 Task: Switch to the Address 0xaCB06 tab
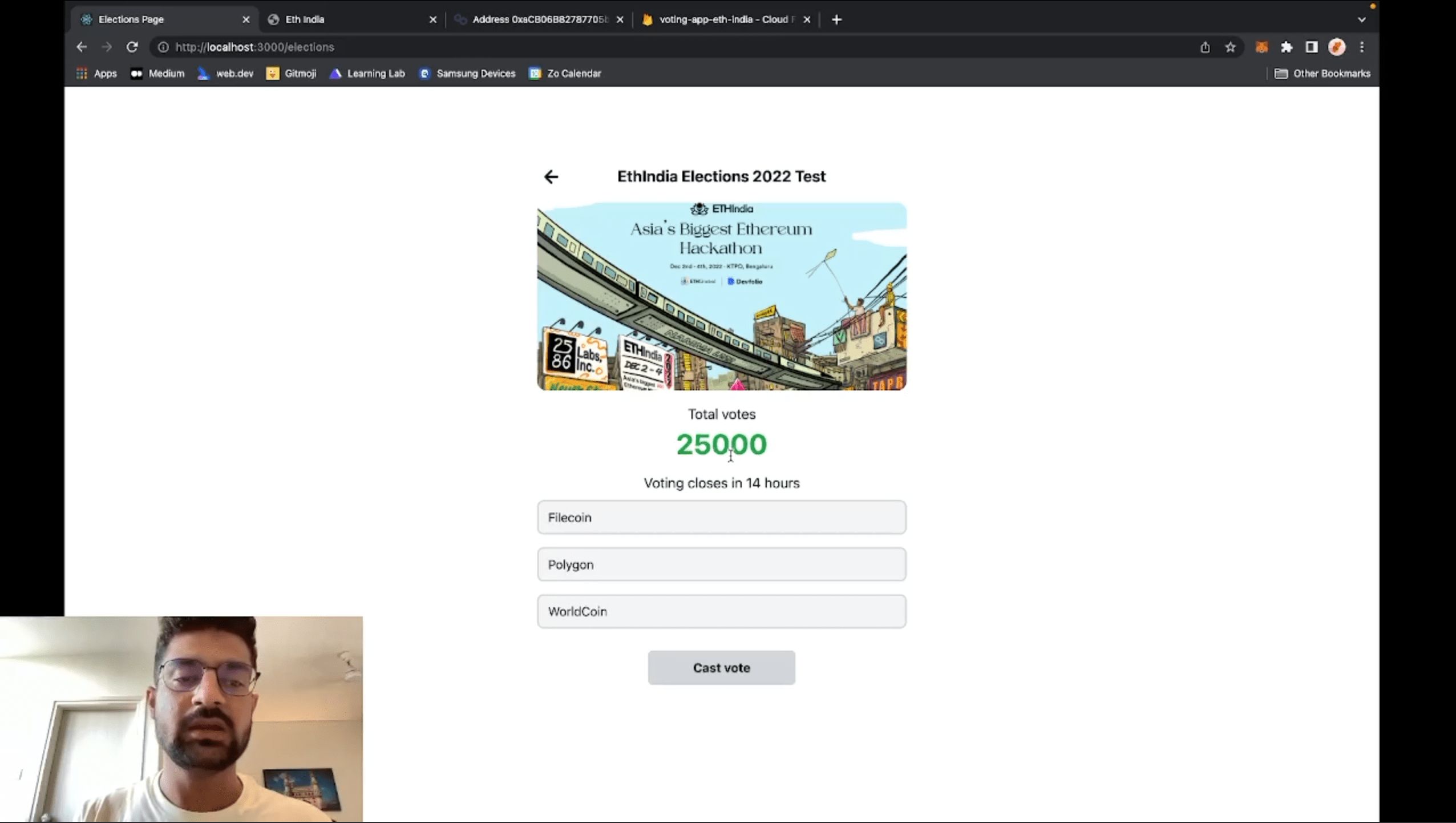pyautogui.click(x=539, y=19)
